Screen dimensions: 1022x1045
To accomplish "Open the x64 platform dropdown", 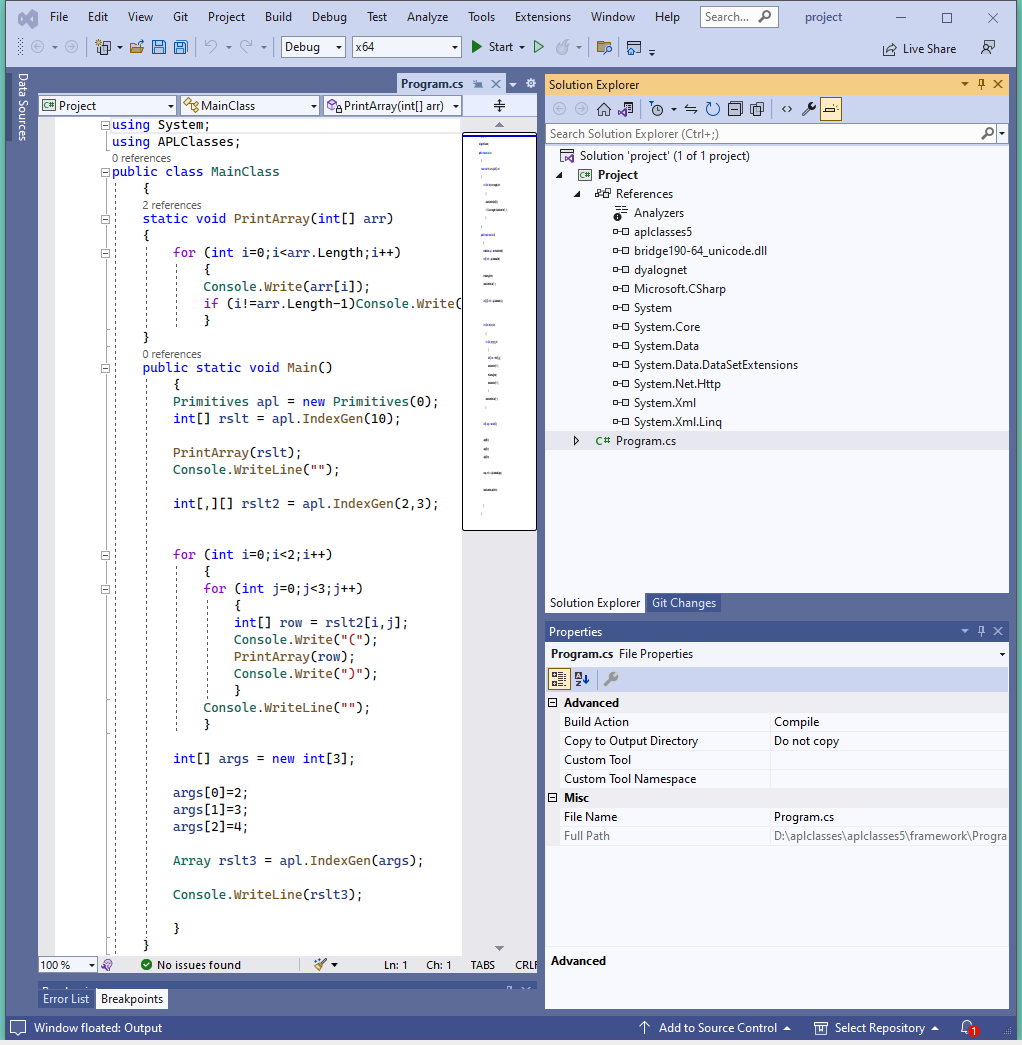I will tap(406, 47).
